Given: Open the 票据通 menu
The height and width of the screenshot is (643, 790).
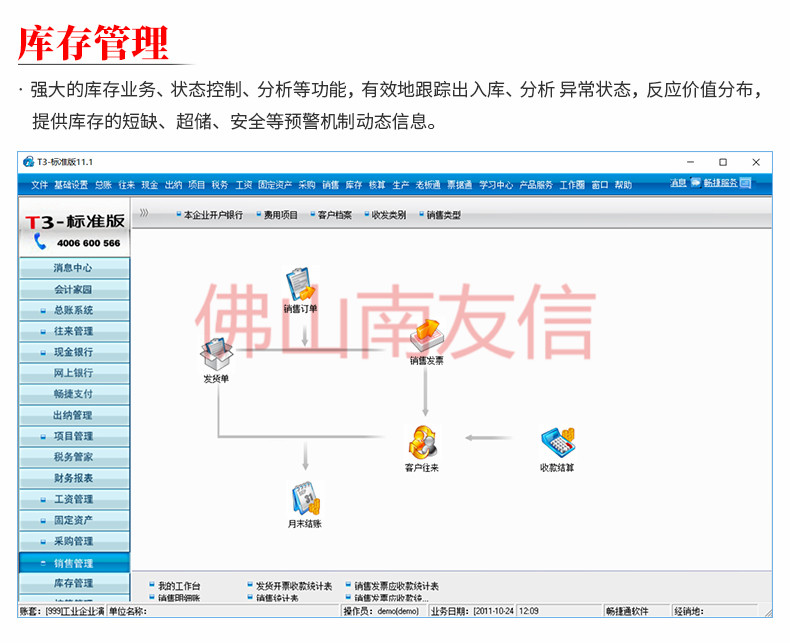Looking at the screenshot, I should pyautogui.click(x=459, y=185).
